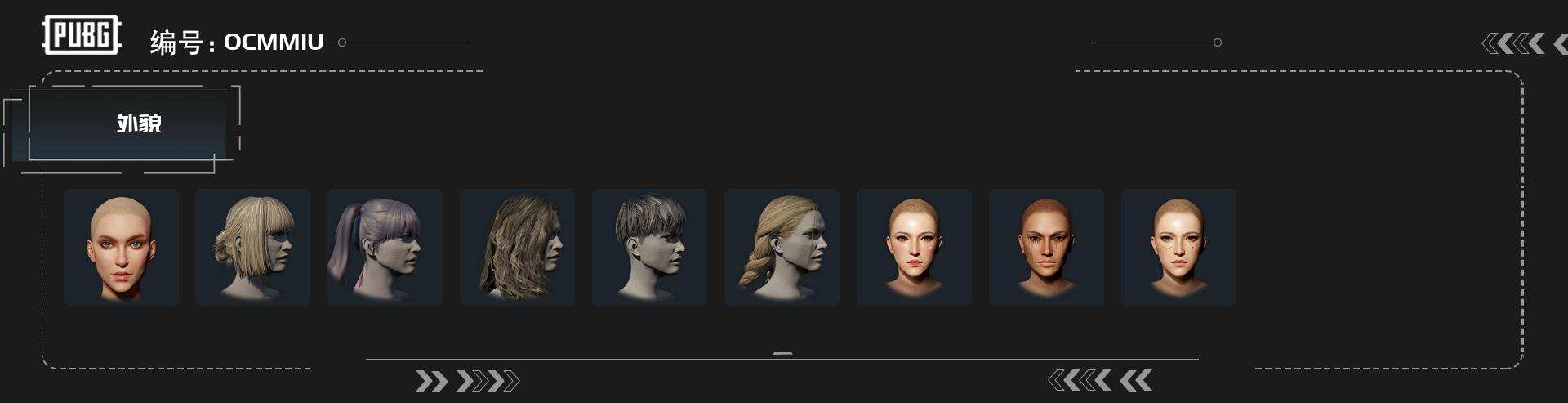Click the PUBG logo
The height and width of the screenshot is (403, 1568).
[82, 35]
